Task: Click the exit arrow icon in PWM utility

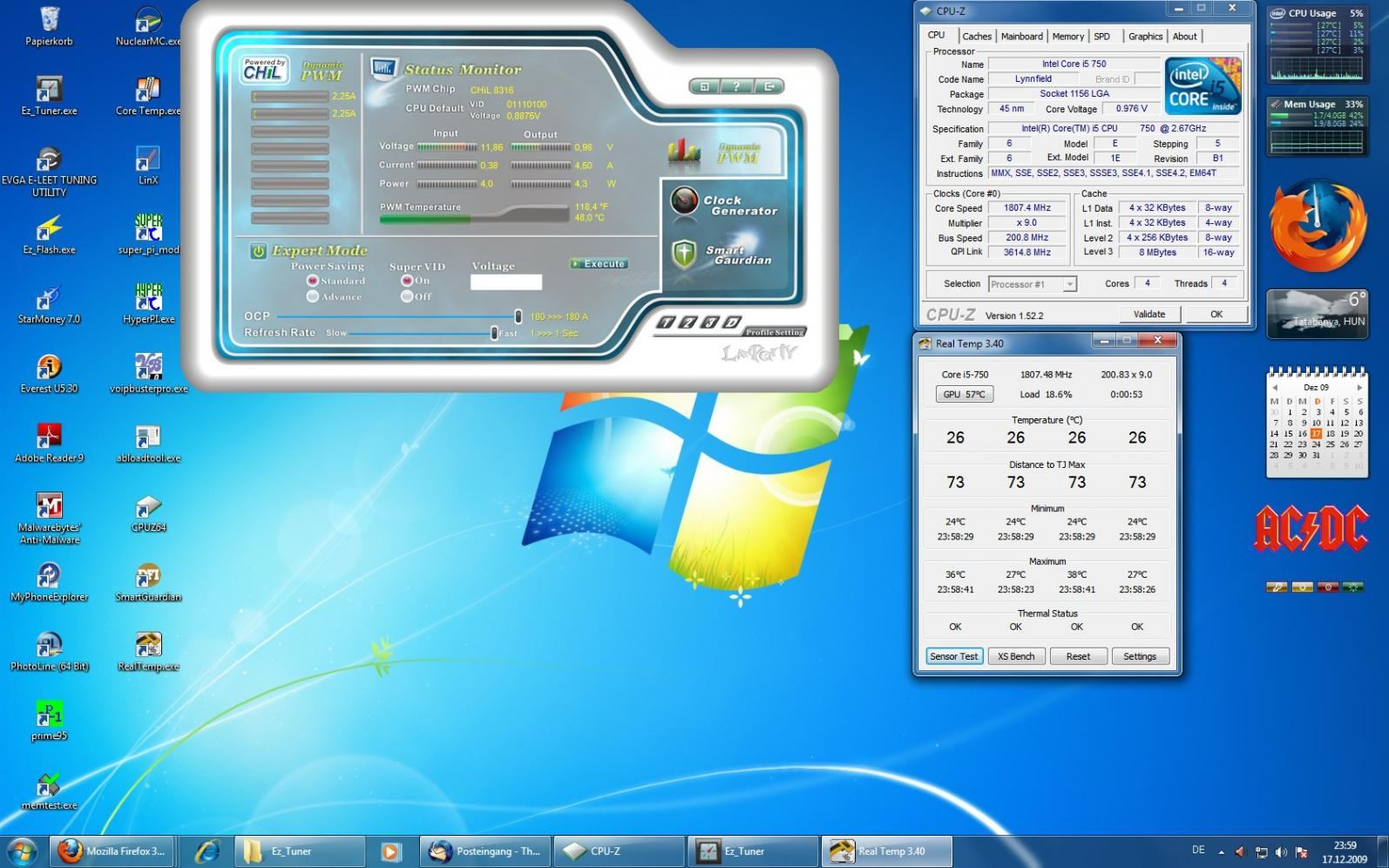Action: [769, 86]
